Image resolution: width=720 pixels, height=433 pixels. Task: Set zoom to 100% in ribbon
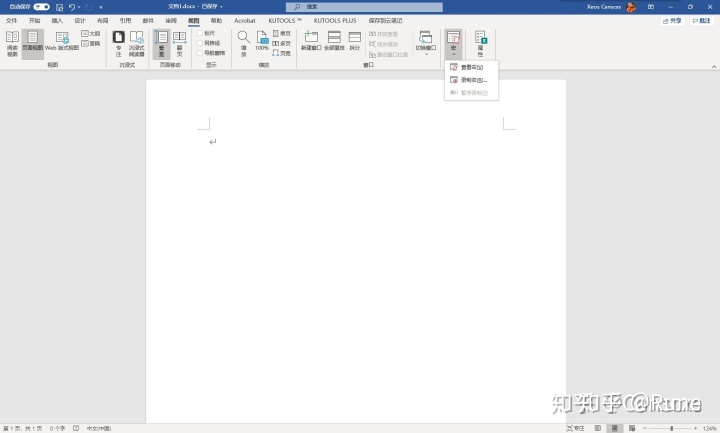tap(262, 41)
